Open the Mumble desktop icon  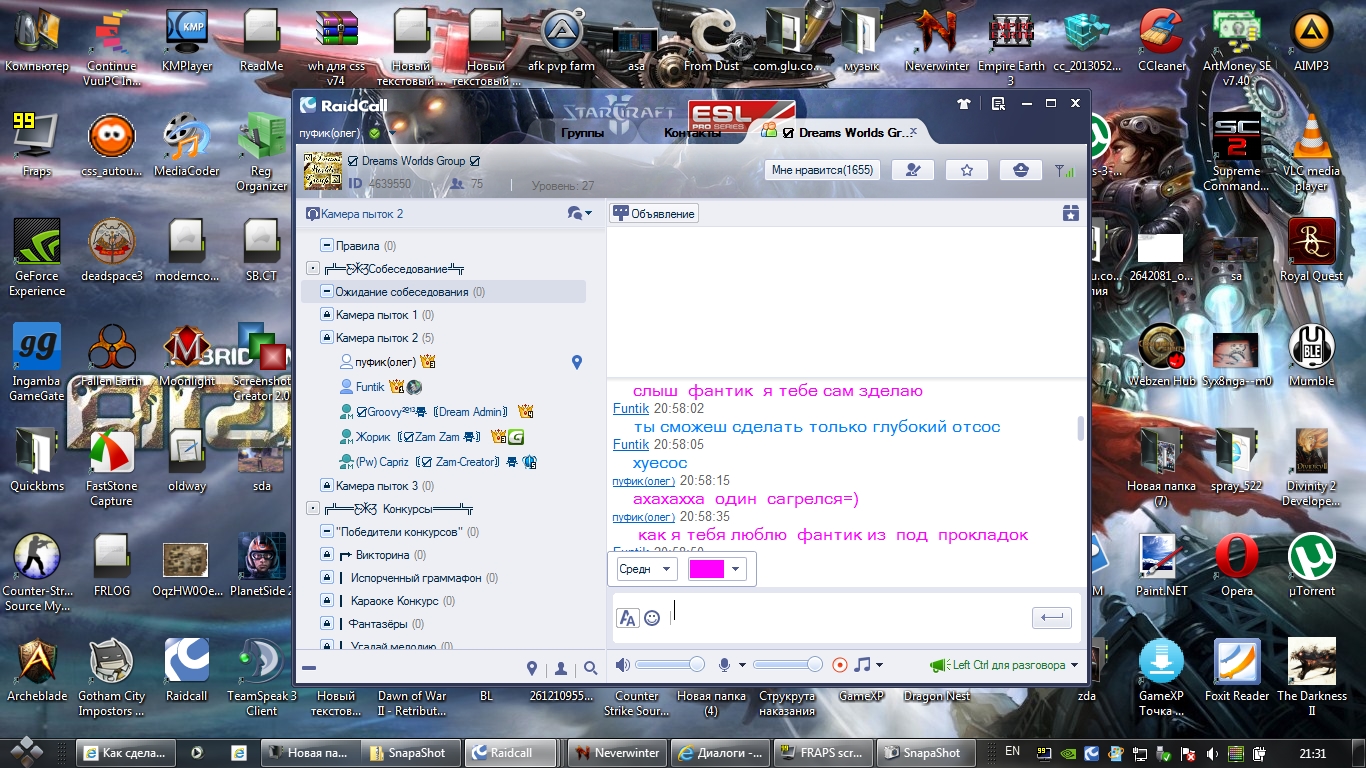(x=1312, y=355)
